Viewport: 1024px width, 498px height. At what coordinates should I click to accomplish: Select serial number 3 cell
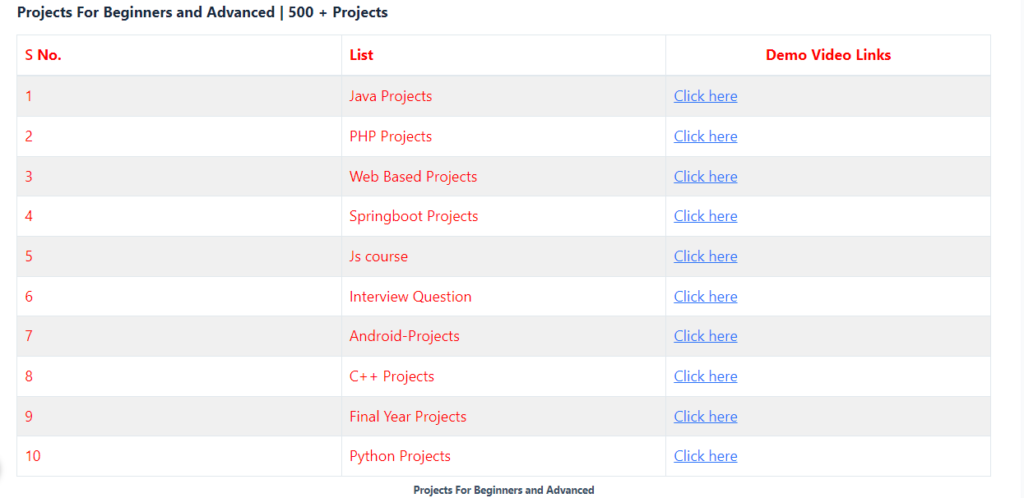179,176
